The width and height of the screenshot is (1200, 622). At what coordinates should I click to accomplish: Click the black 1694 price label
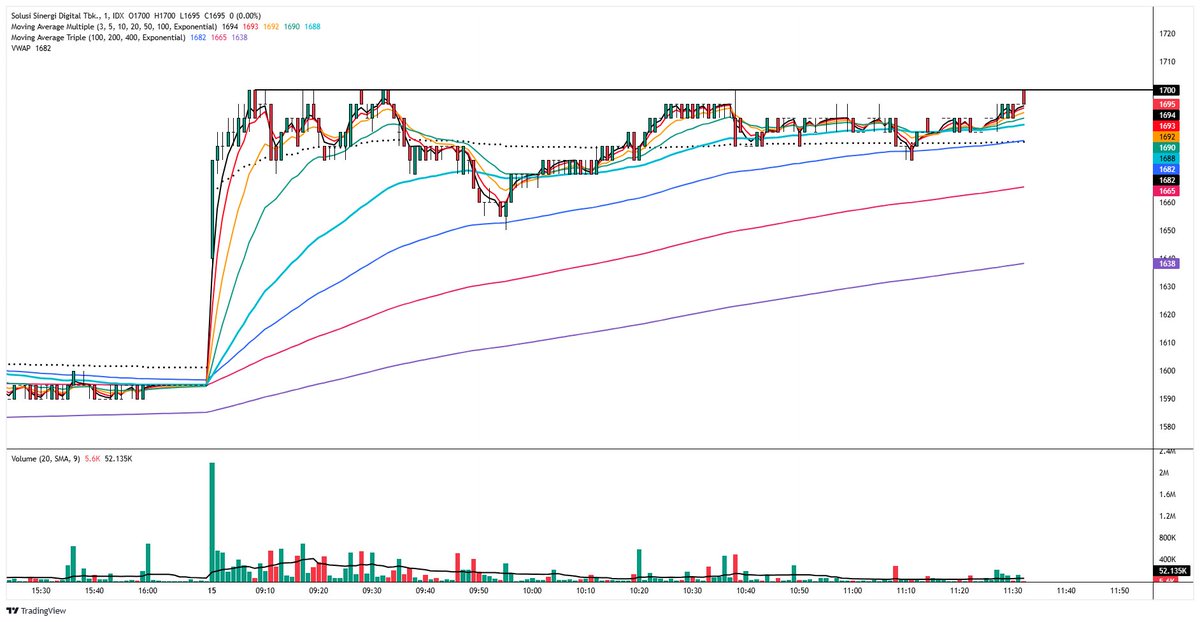(x=1167, y=115)
